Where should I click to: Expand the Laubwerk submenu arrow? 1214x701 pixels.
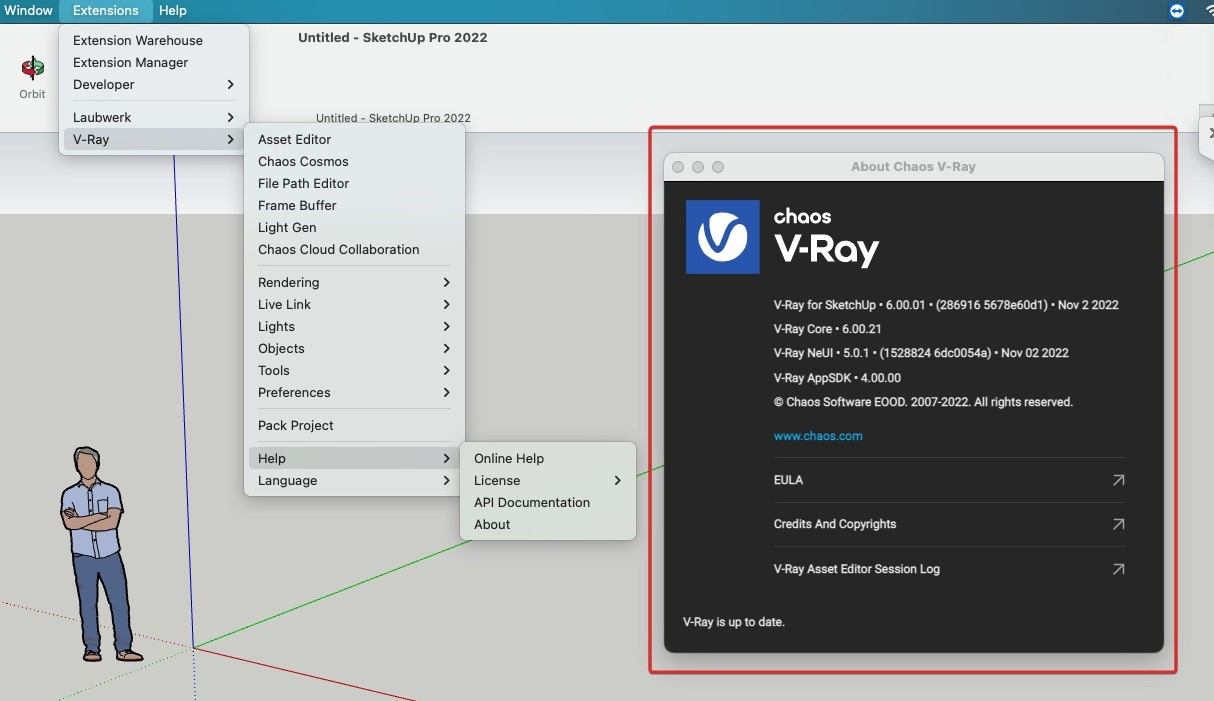click(x=230, y=118)
